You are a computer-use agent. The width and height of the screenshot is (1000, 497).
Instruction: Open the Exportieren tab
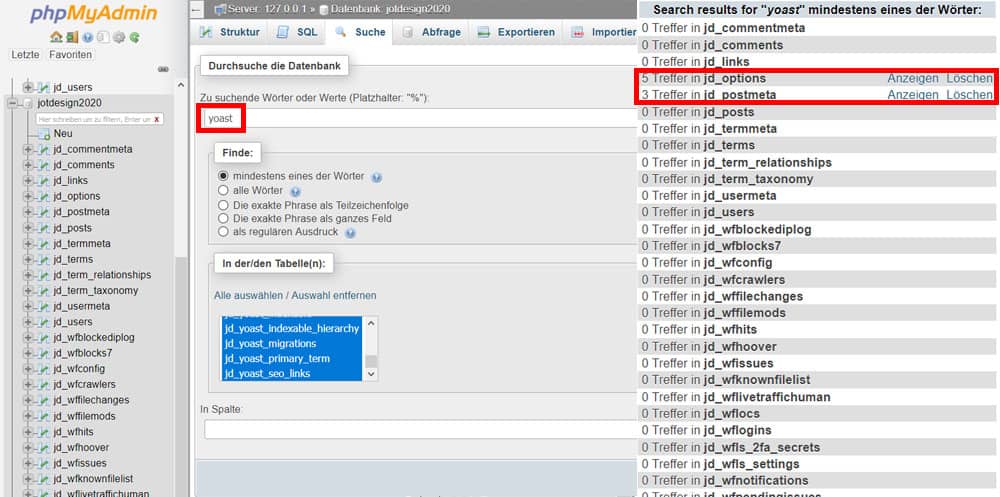click(x=517, y=32)
